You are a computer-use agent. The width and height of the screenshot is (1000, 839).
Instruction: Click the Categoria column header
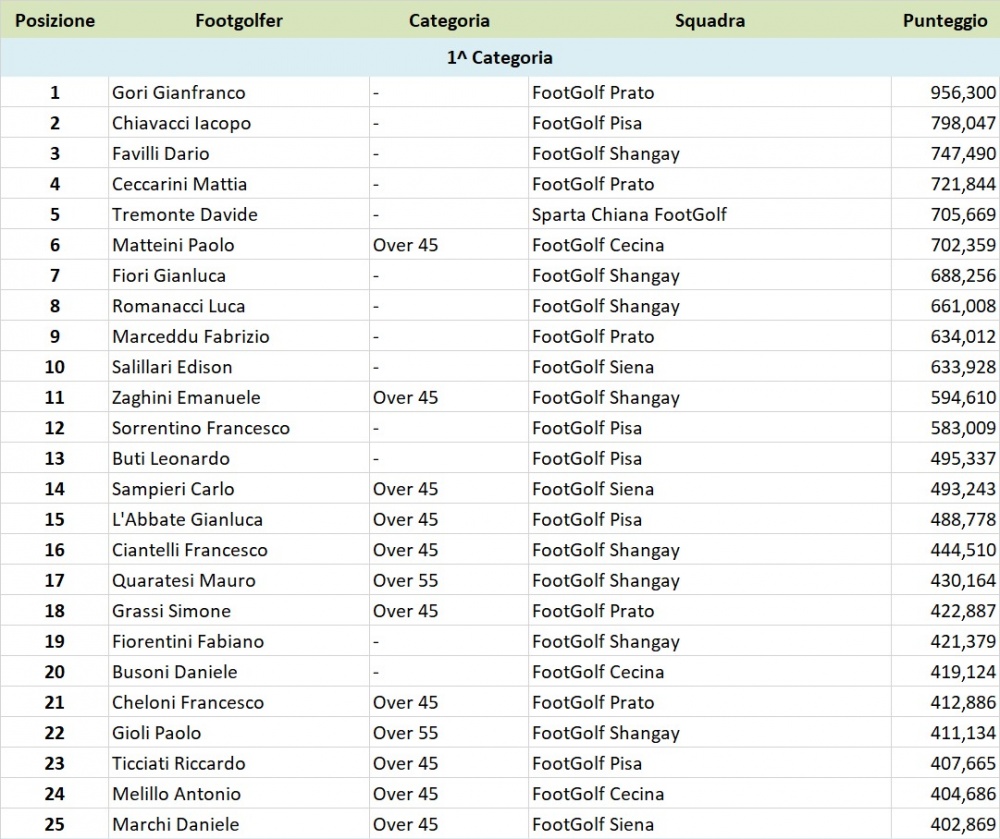pos(449,20)
